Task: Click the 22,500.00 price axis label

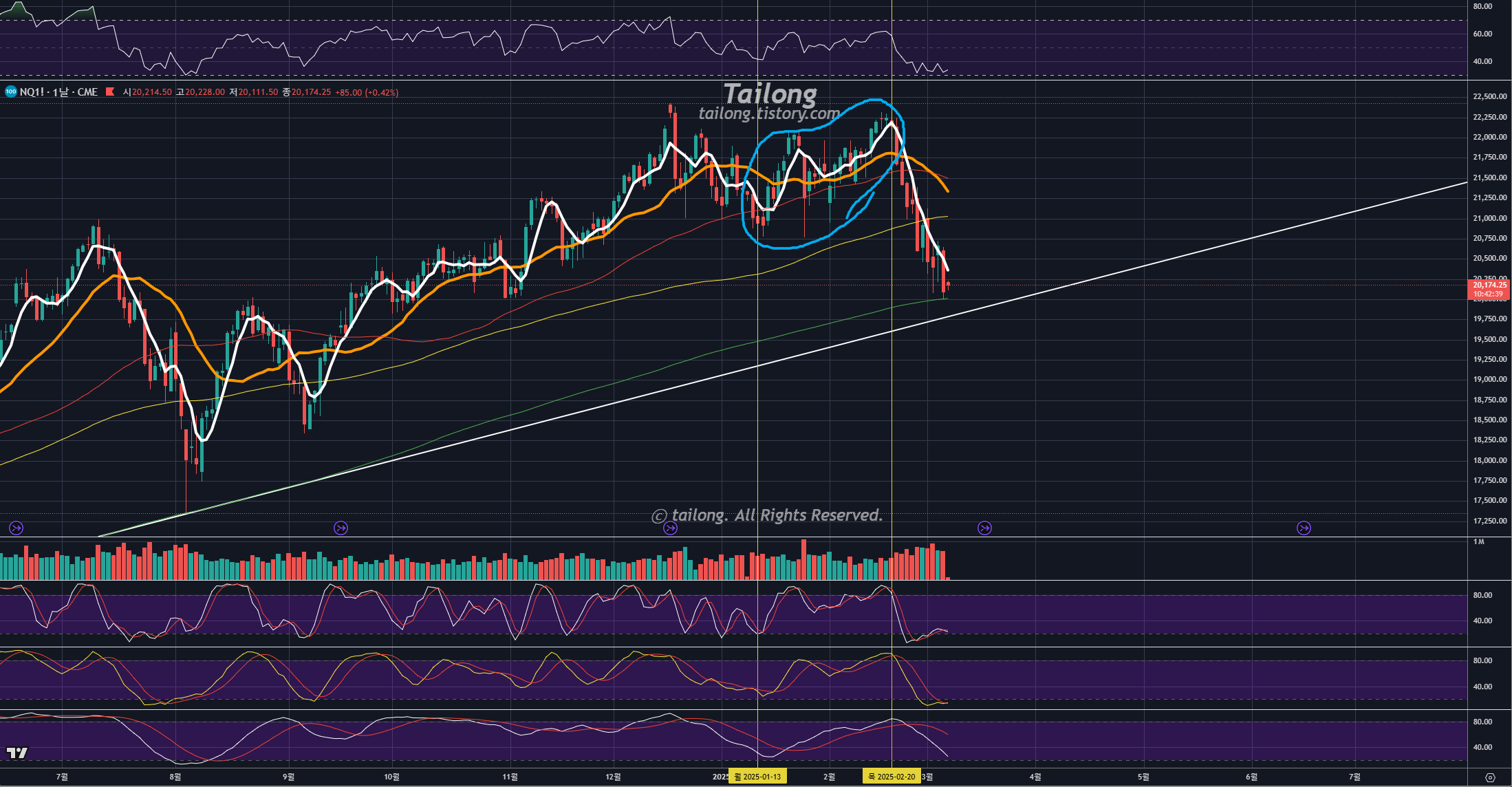Action: 1489,96
